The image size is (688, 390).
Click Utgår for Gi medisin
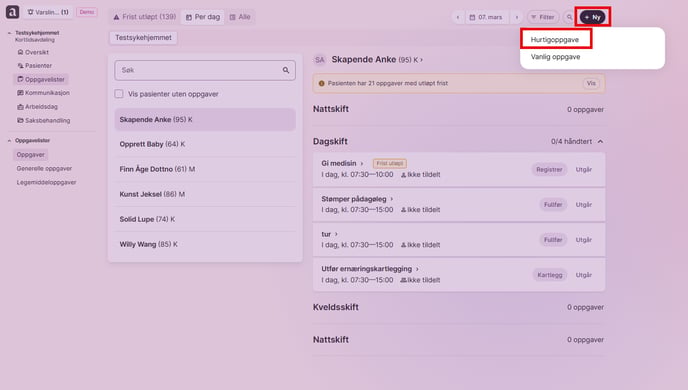tap(584, 169)
